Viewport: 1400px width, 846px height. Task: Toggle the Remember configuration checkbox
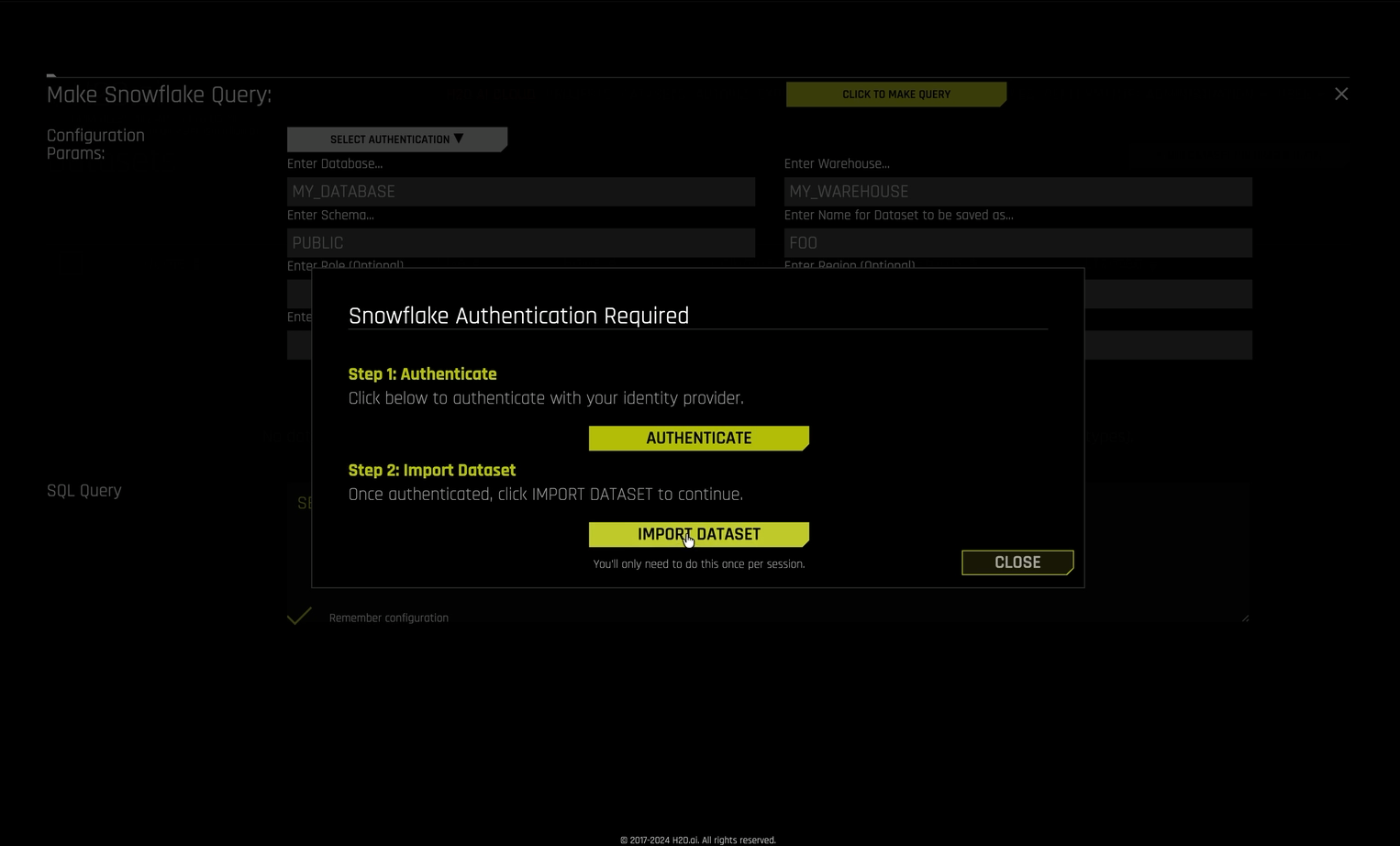coord(299,616)
